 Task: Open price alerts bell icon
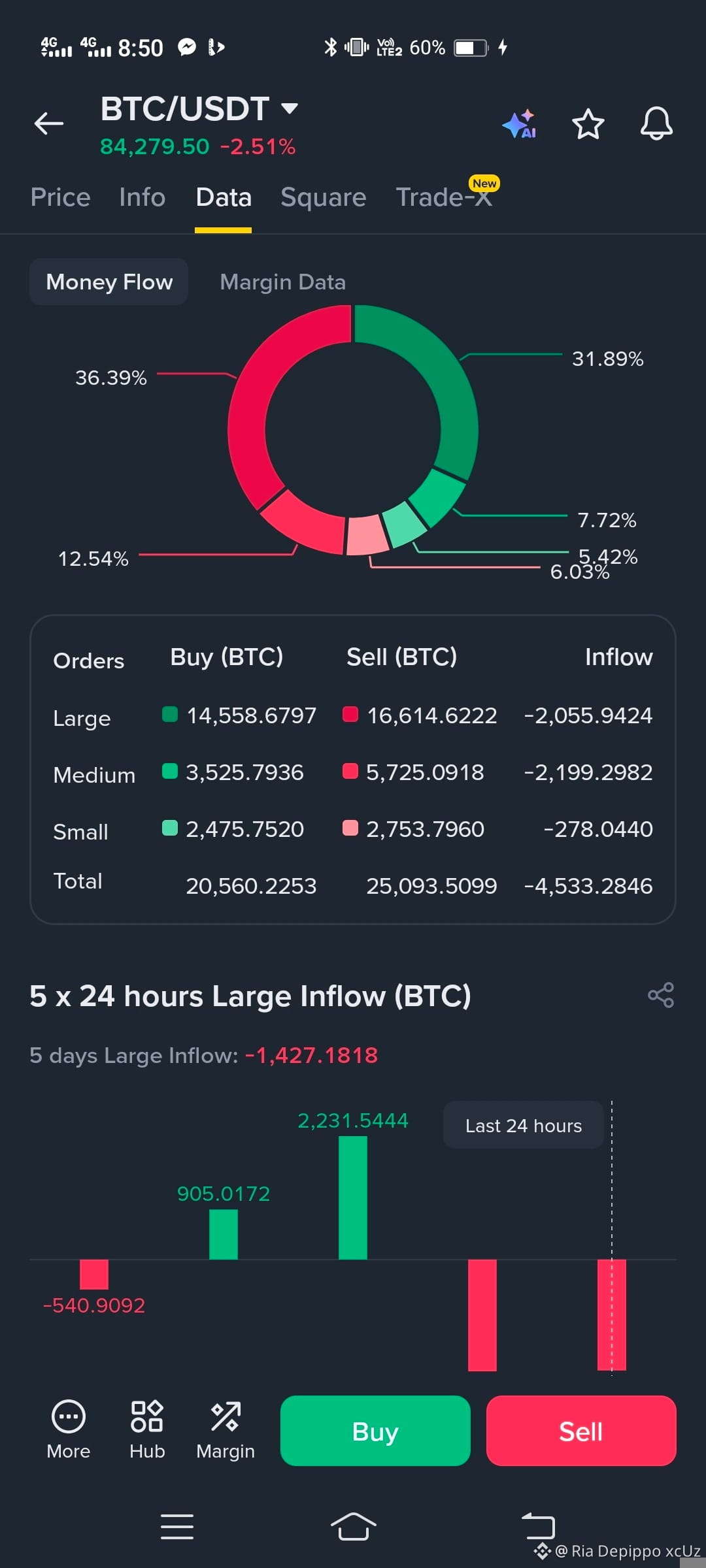point(656,123)
